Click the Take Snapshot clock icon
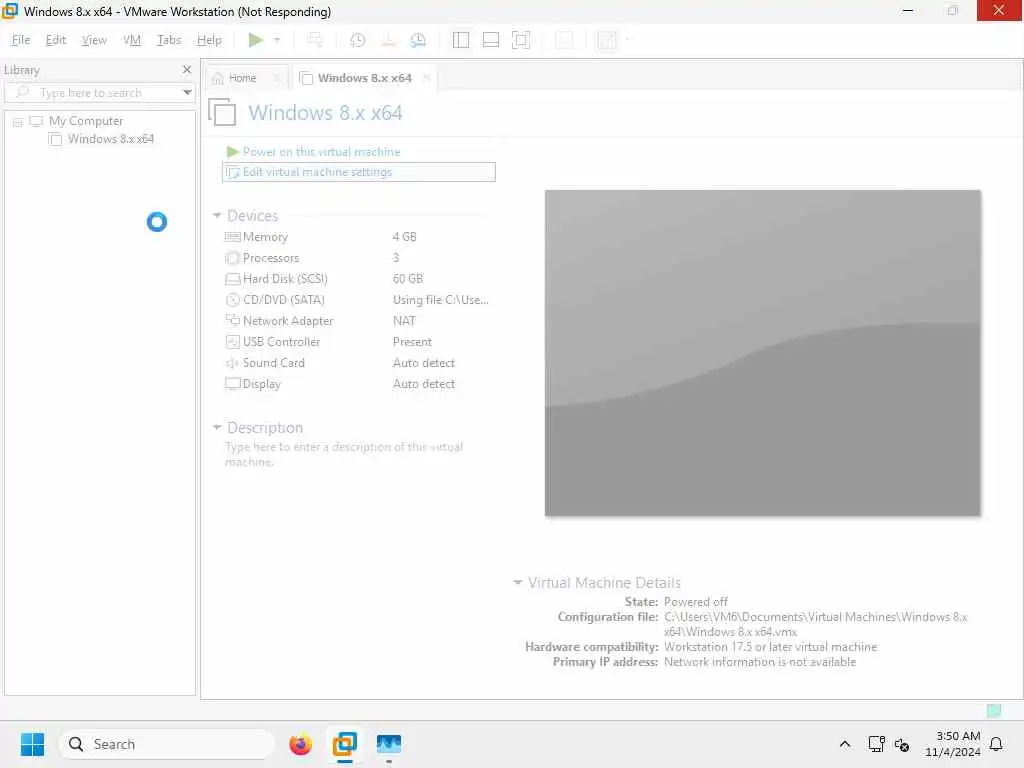The width and height of the screenshot is (1024, 768). 357,40
